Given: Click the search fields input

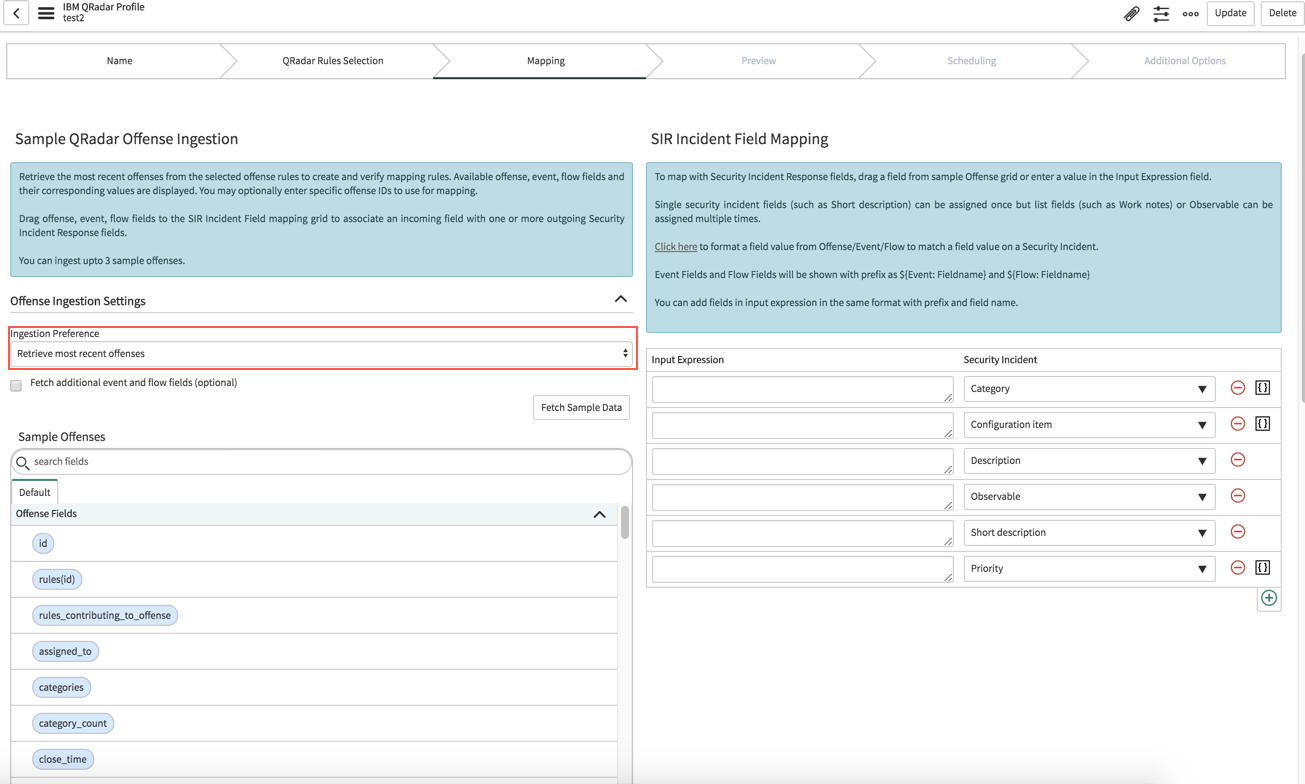Looking at the screenshot, I should 321,462.
